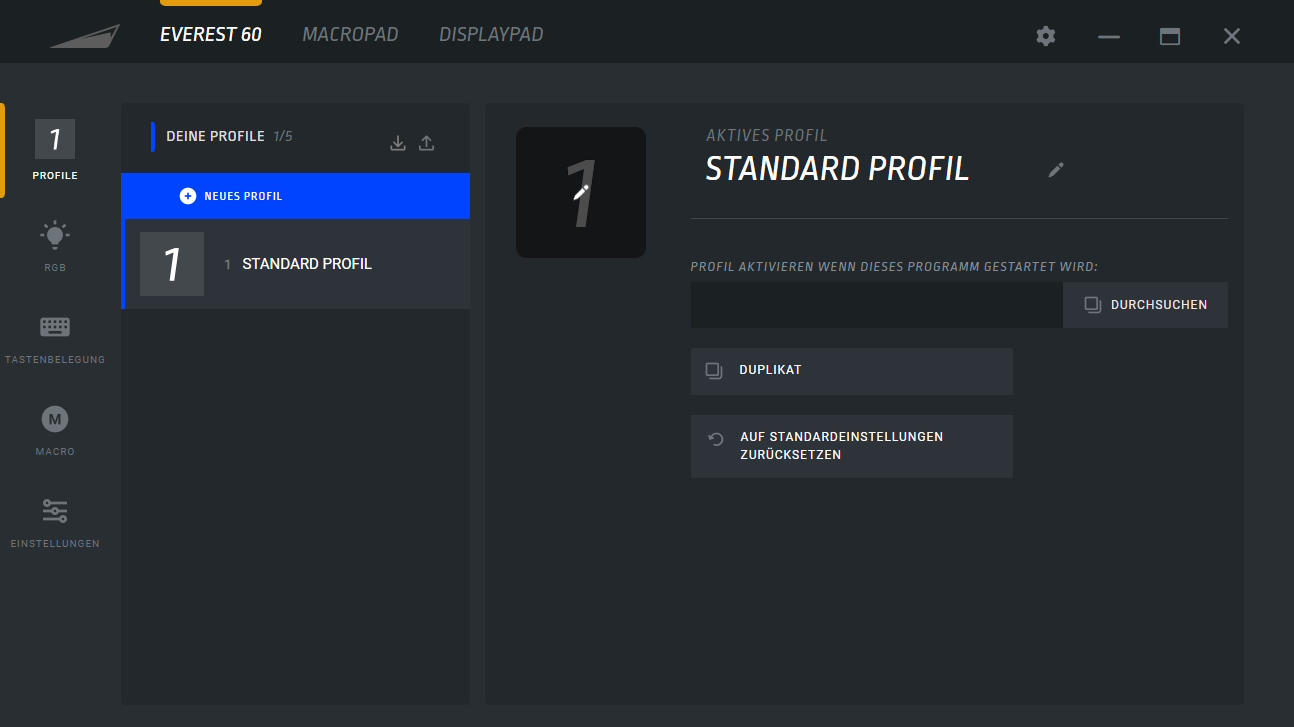The width and height of the screenshot is (1294, 727).
Task: Click the import profile download icon
Action: point(398,143)
